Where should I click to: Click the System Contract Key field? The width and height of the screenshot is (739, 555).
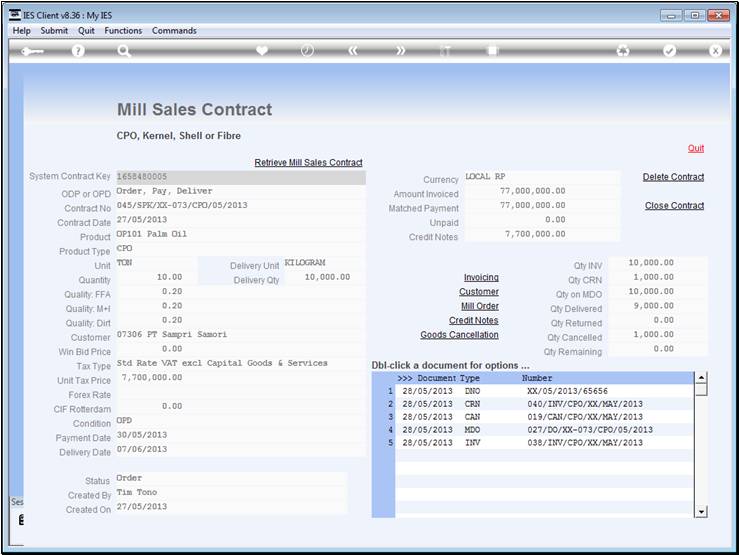pyautogui.click(x=241, y=177)
